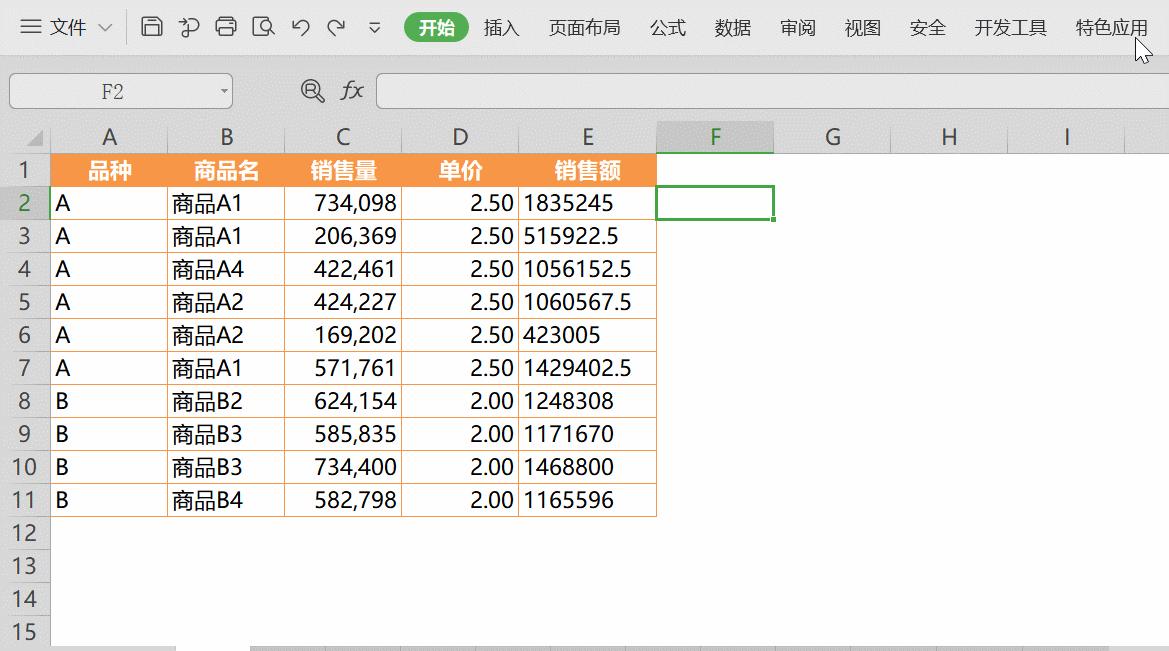The image size is (1169, 651).
Task: Click the Undo icon
Action: click(x=301, y=28)
